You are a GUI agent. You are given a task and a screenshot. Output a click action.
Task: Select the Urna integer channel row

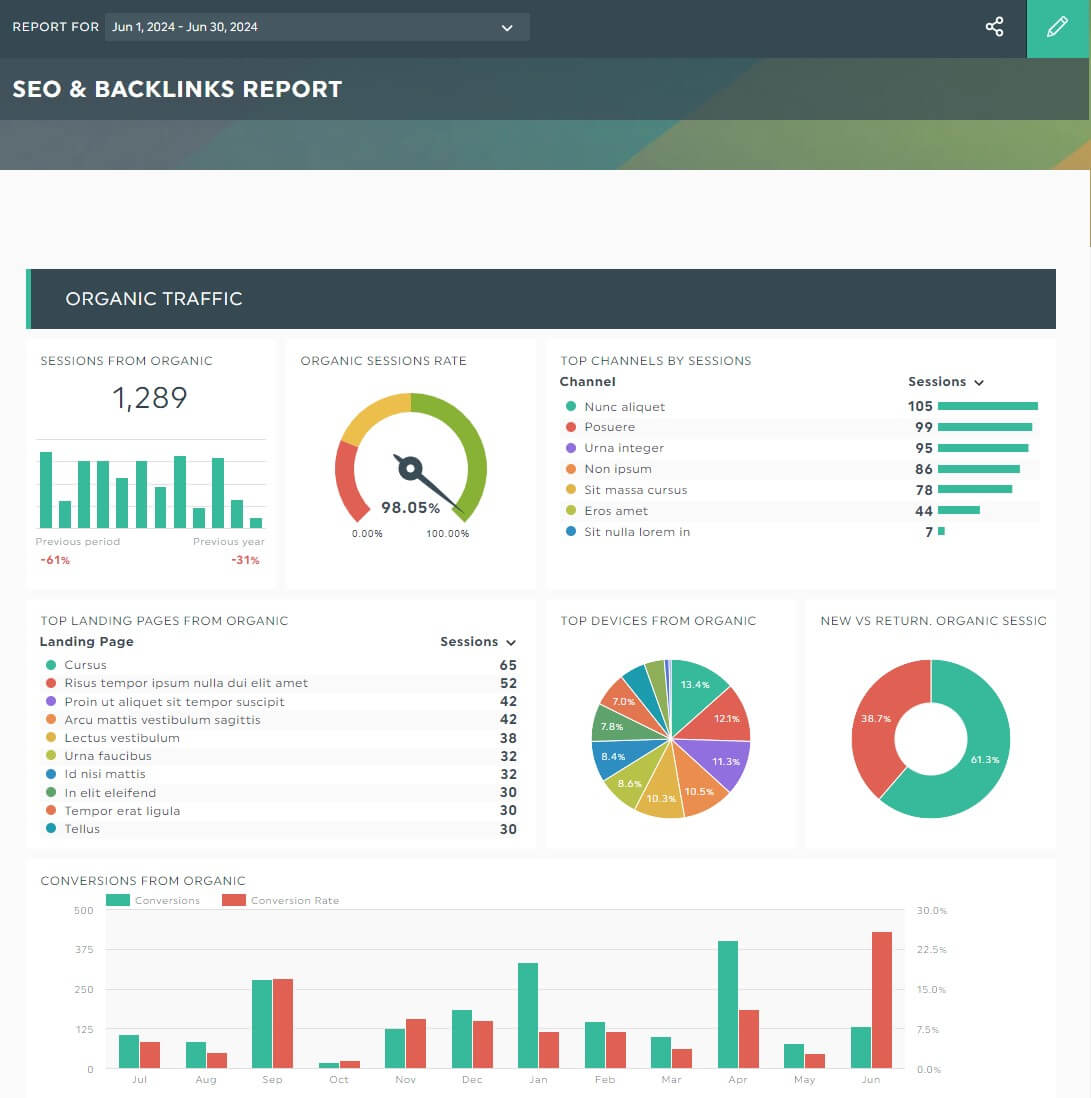tap(800, 448)
